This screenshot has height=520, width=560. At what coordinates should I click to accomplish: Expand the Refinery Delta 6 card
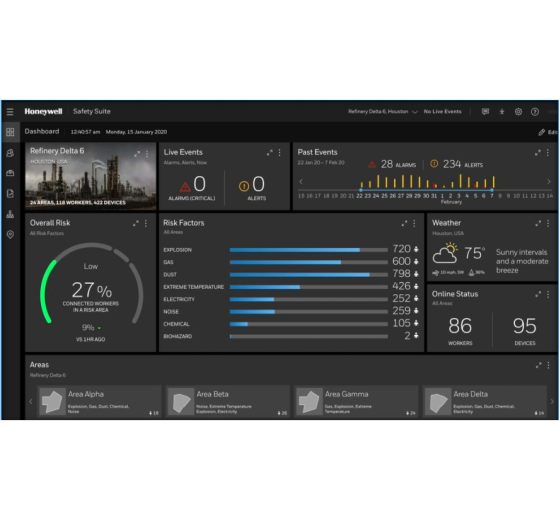pos(137,154)
